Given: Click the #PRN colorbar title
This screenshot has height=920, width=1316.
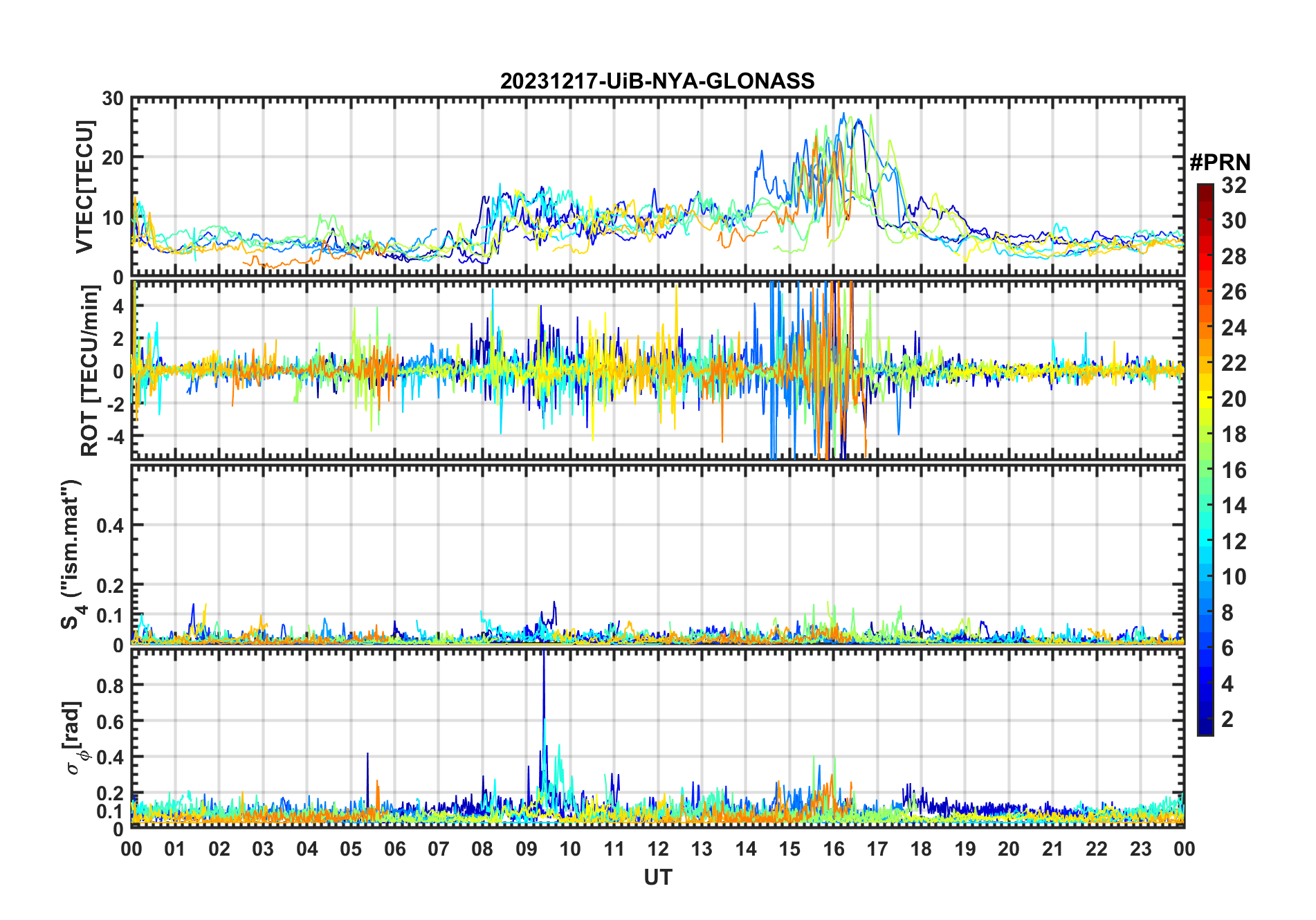Looking at the screenshot, I should (1220, 162).
